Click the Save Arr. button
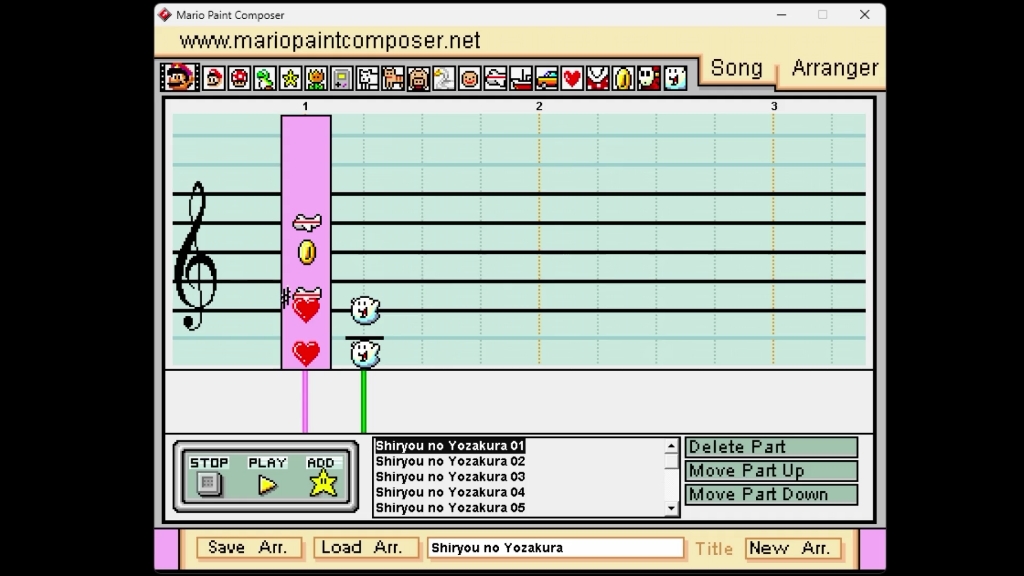Image resolution: width=1024 pixels, height=576 pixels. click(249, 547)
